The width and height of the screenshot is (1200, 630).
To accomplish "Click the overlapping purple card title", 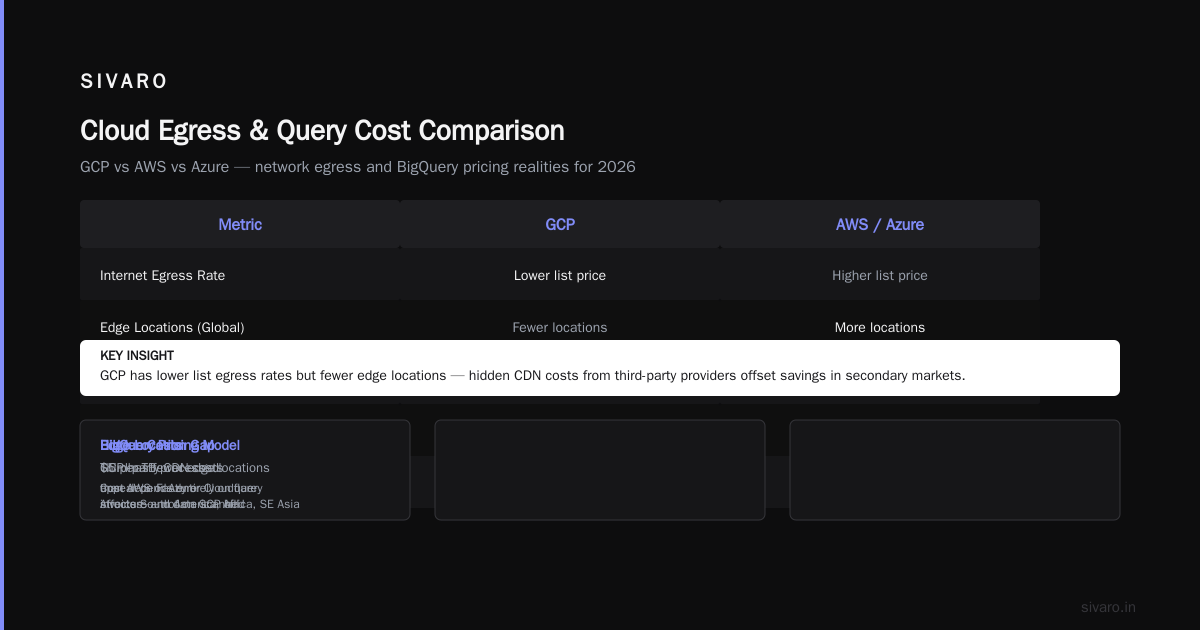I will pos(170,445).
